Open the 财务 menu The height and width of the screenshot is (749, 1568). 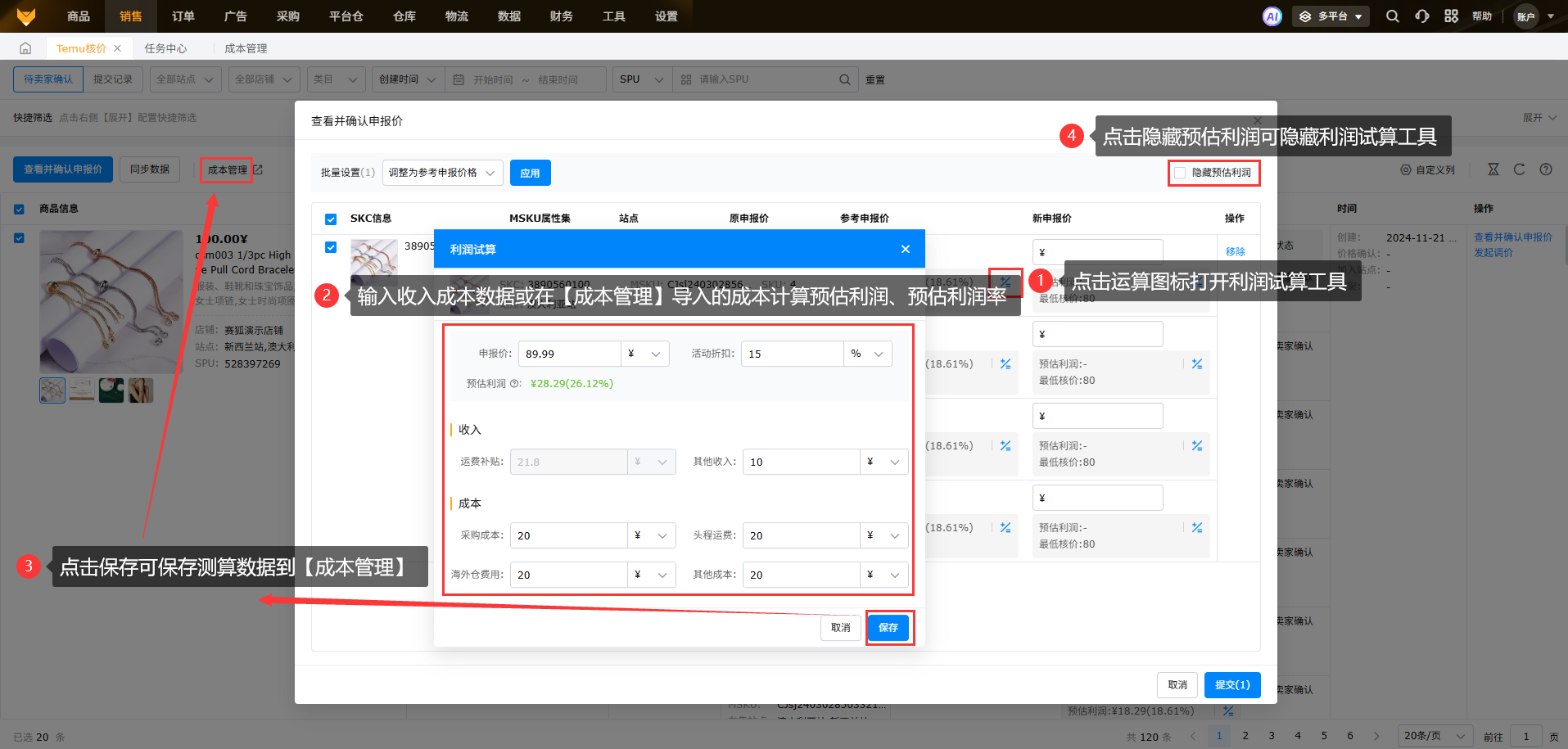click(561, 16)
